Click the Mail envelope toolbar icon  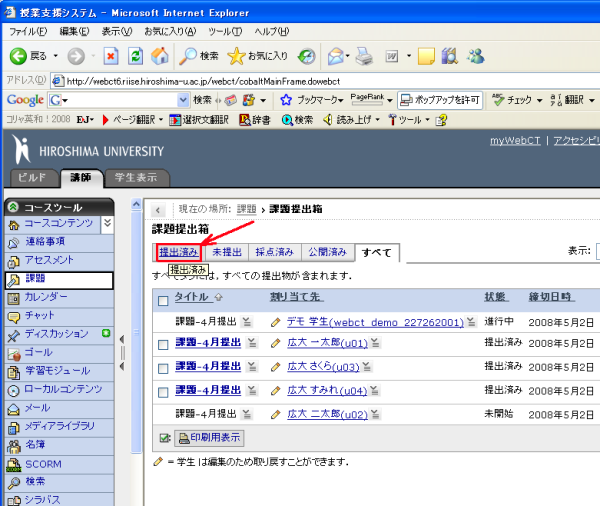pos(336,56)
